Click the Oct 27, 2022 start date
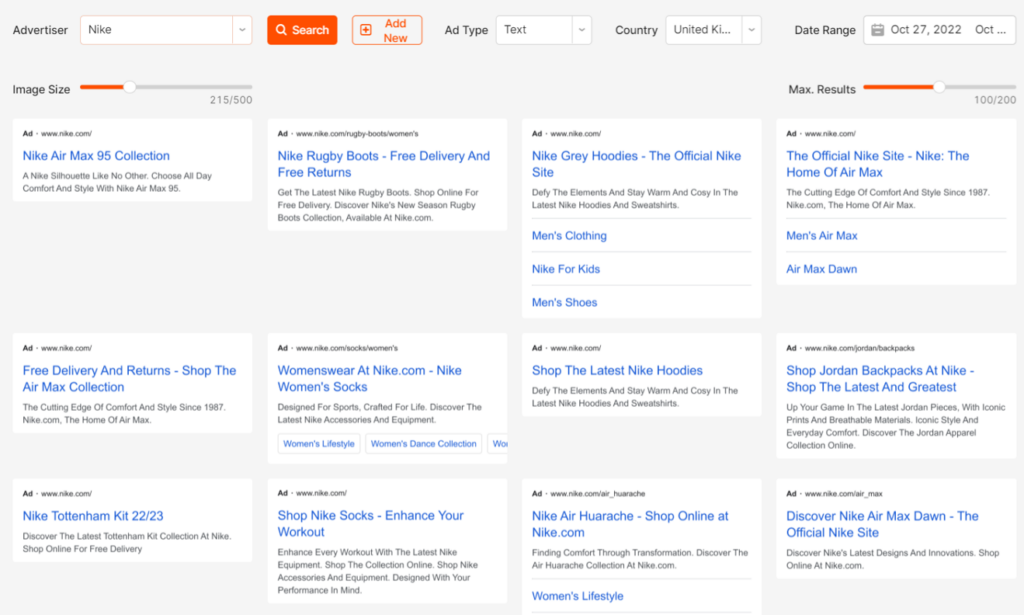This screenshot has width=1024, height=615. (925, 30)
